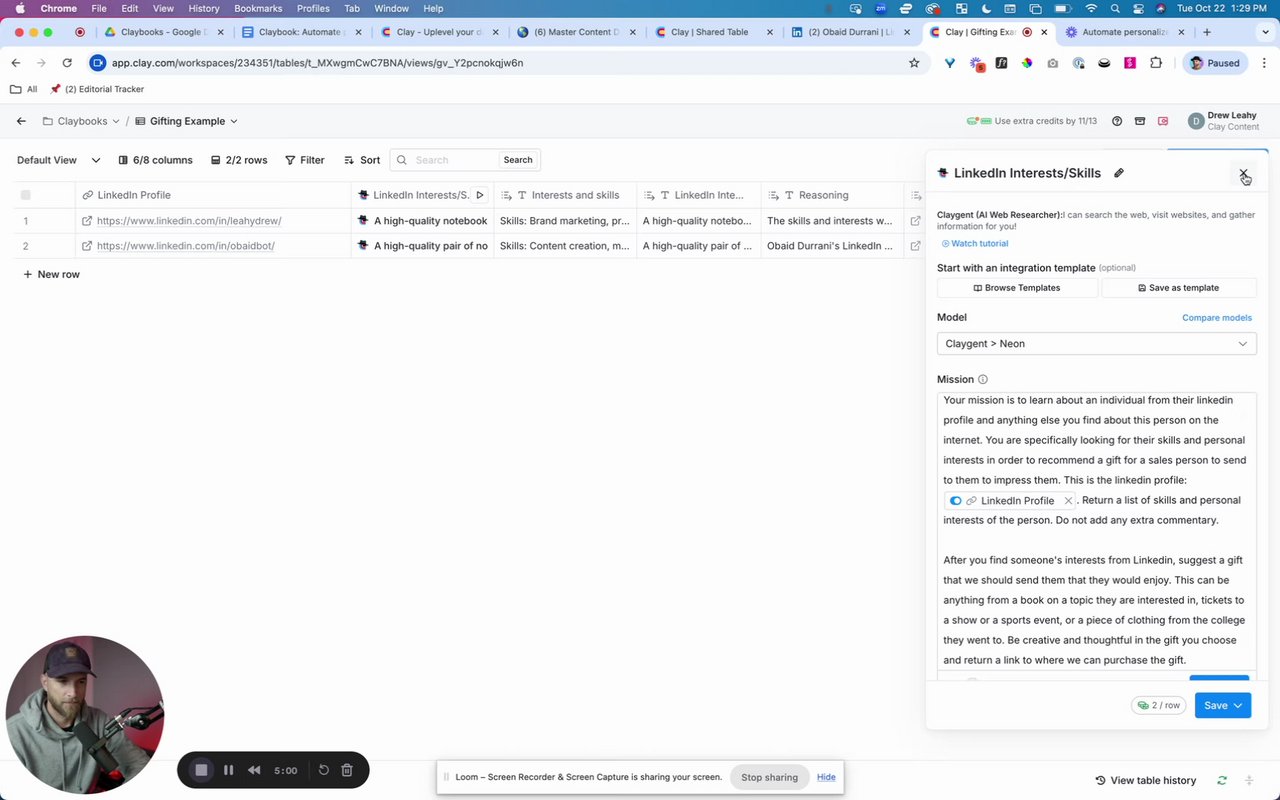The width and height of the screenshot is (1280, 800).
Task: Toggle the LinkedIn Profile variable switch in Mission
Action: pos(956,501)
